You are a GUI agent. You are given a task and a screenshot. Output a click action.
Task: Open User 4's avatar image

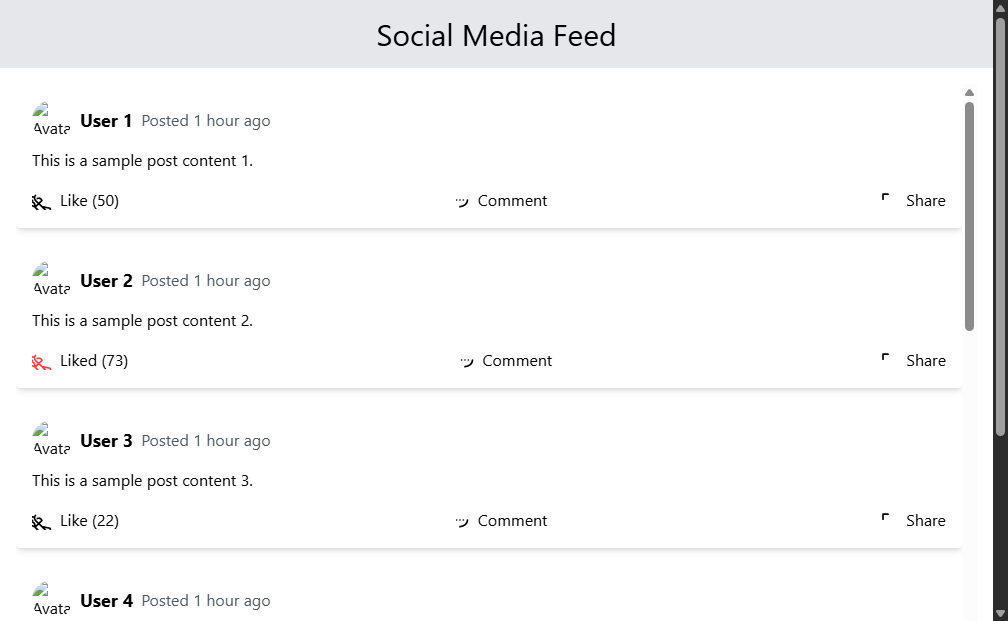point(51,600)
